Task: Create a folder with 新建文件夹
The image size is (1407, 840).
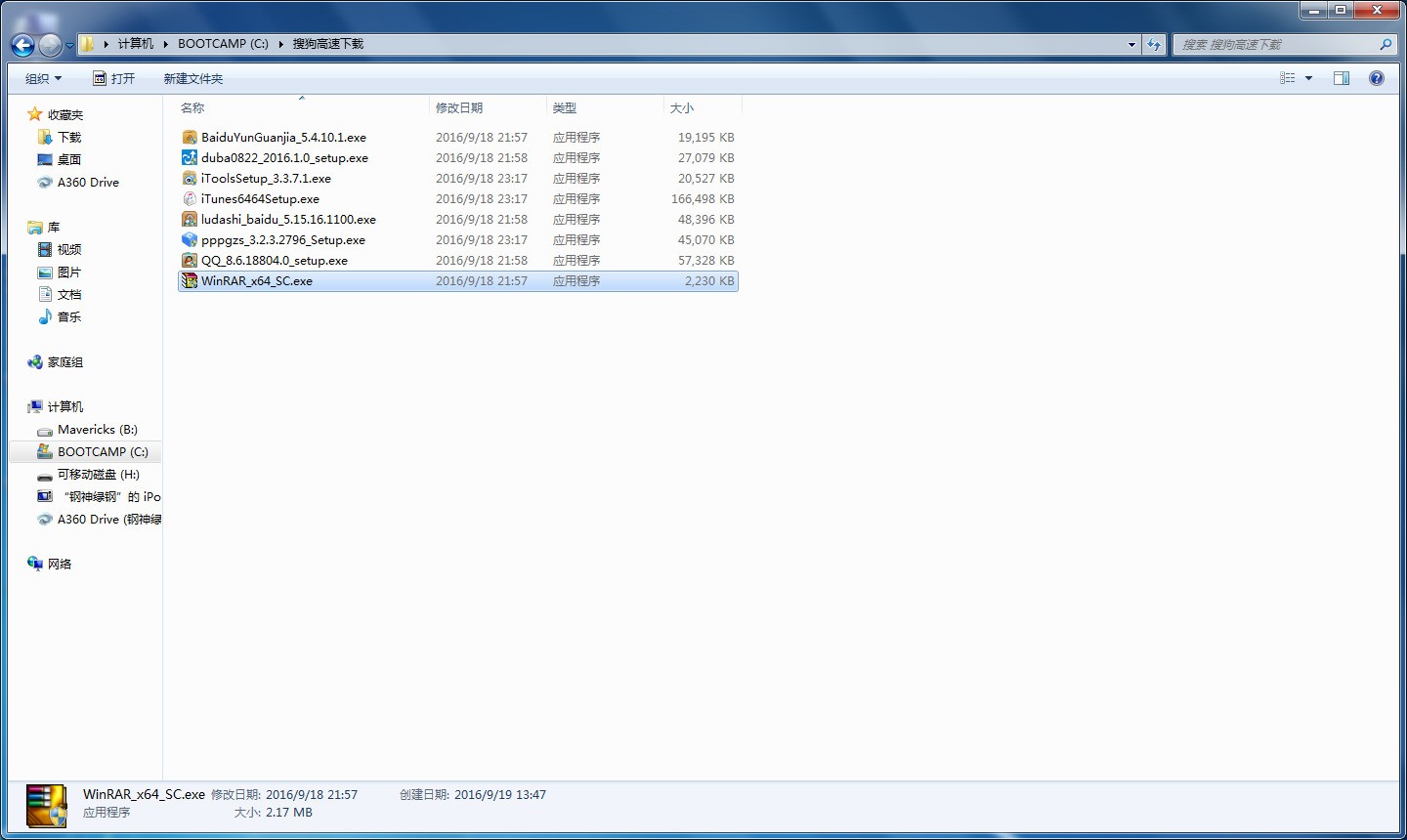Action: [193, 78]
